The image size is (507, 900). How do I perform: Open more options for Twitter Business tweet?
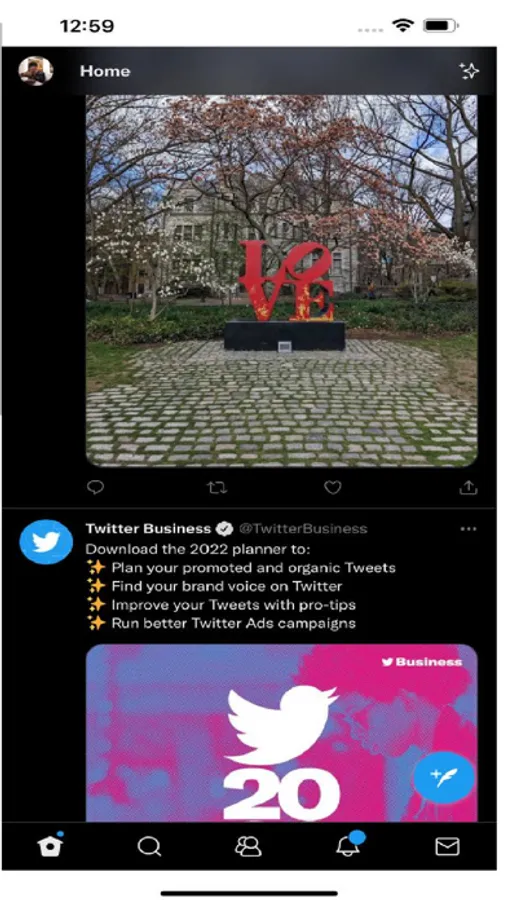pos(469,529)
